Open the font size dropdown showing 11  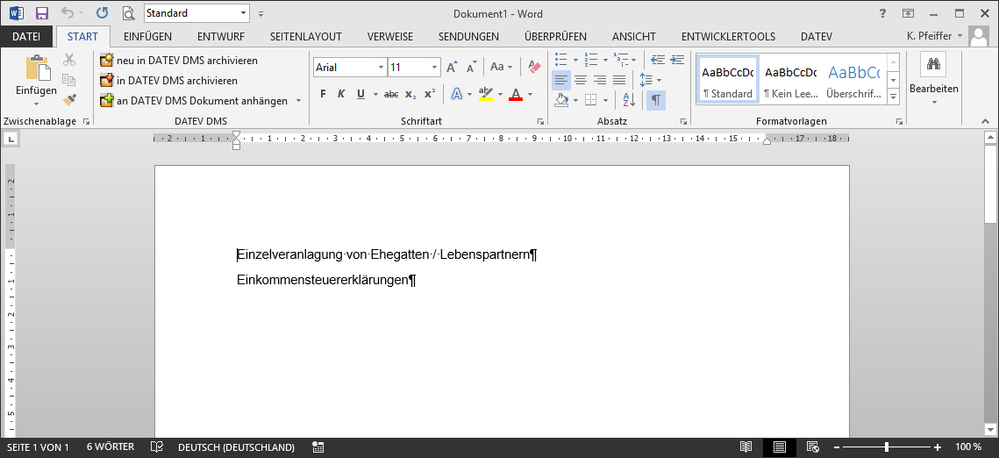click(x=434, y=67)
